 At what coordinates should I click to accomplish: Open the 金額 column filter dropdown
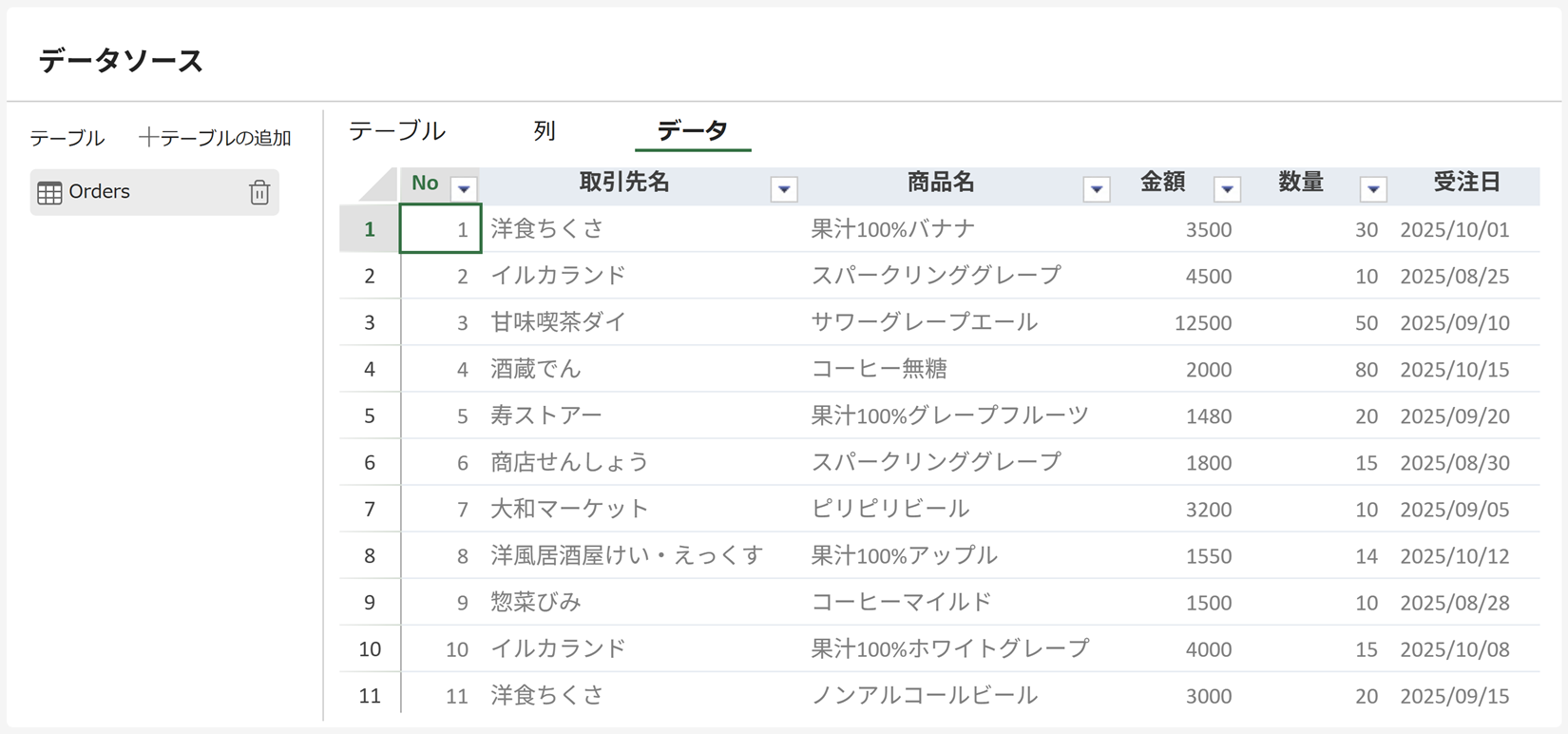pos(1228,188)
